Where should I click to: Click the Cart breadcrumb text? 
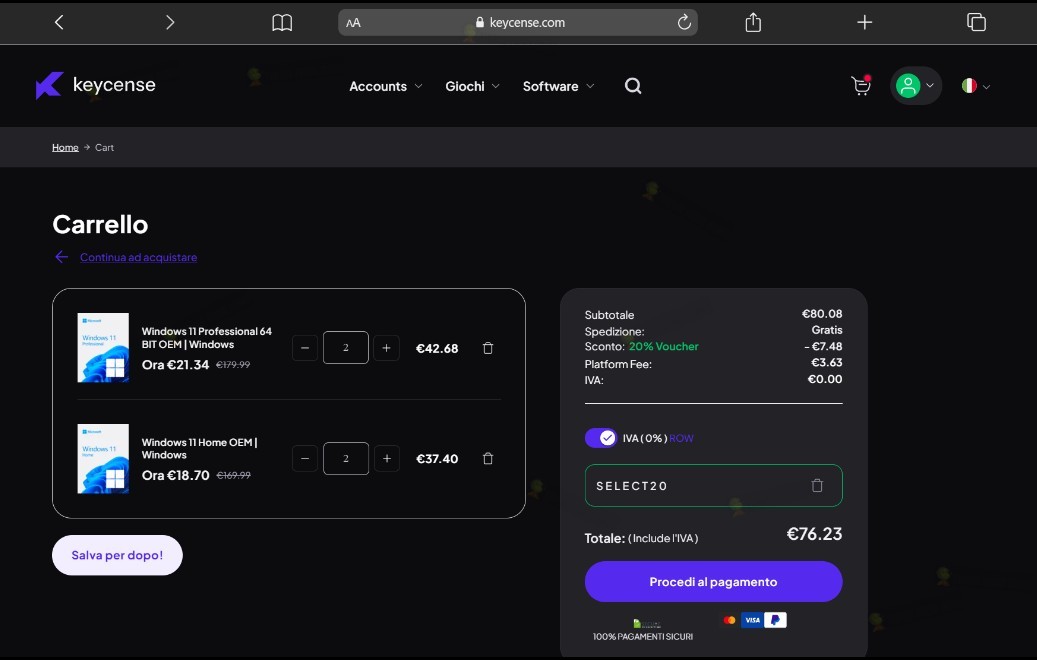pos(104,147)
